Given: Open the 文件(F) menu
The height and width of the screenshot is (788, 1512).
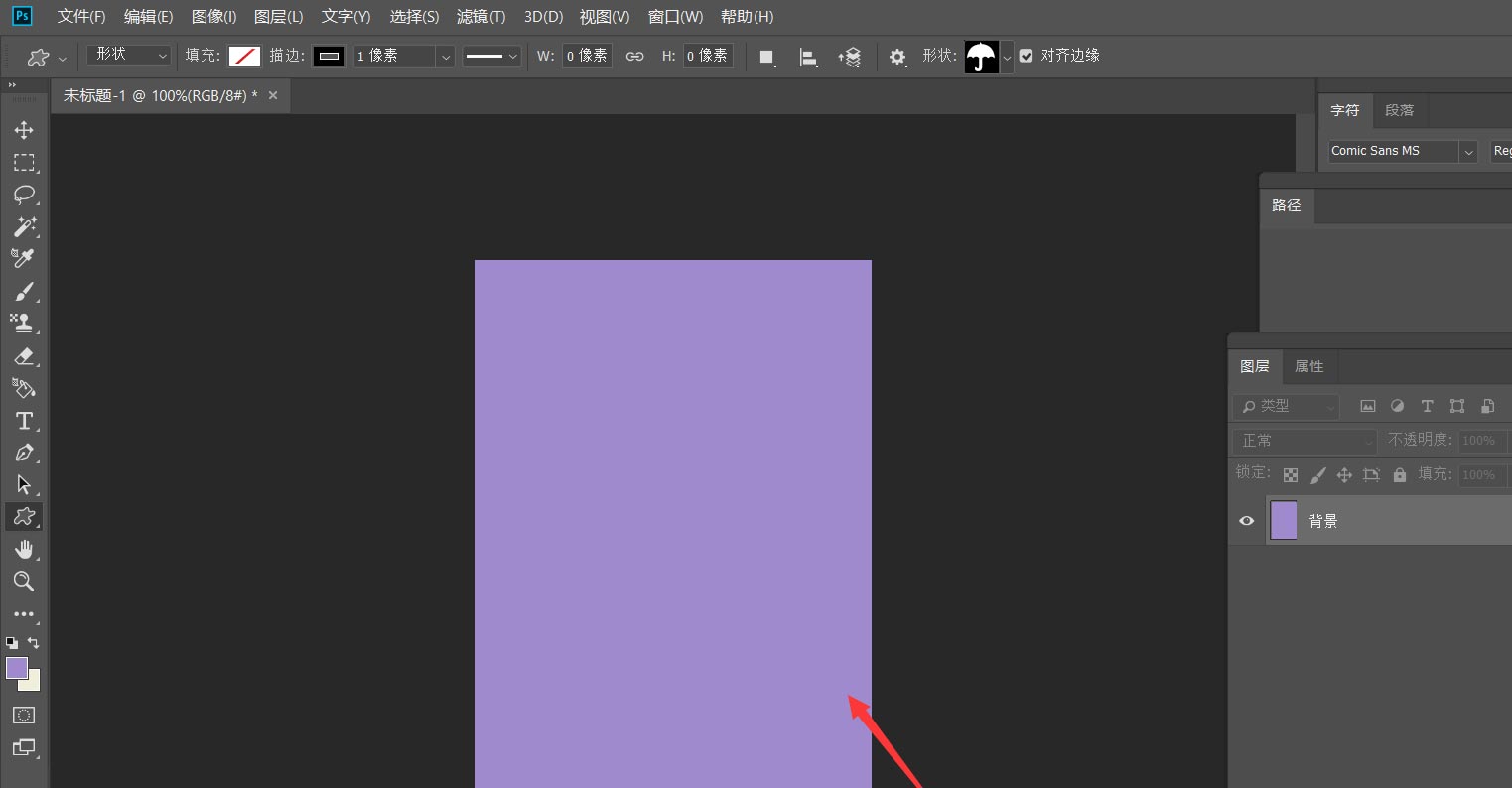Looking at the screenshot, I should pyautogui.click(x=81, y=17).
